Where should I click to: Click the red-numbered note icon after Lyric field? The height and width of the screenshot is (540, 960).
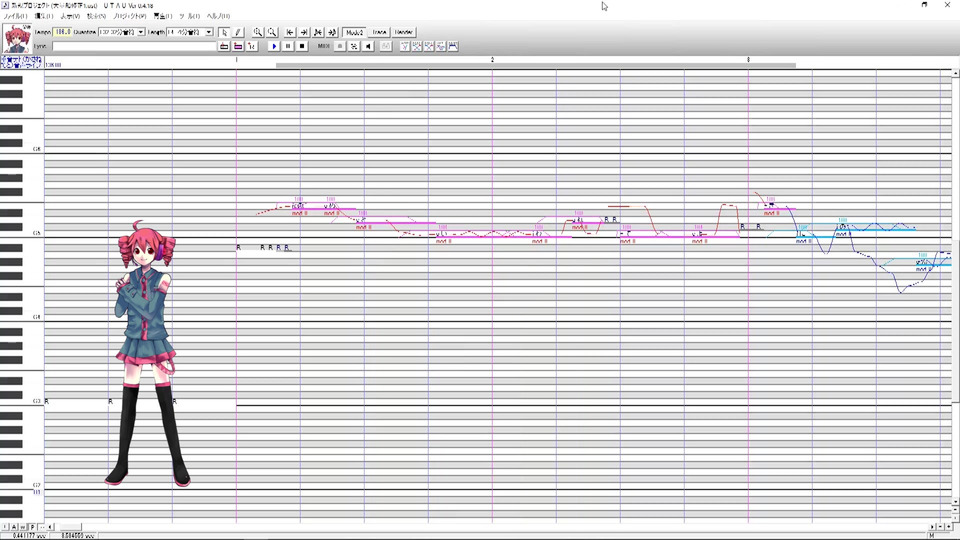pos(252,46)
